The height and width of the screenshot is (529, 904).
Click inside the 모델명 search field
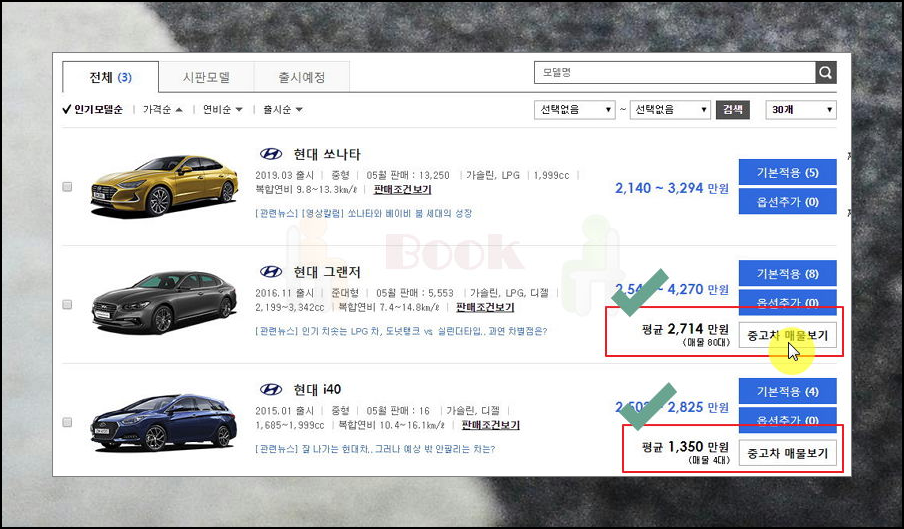tap(675, 73)
